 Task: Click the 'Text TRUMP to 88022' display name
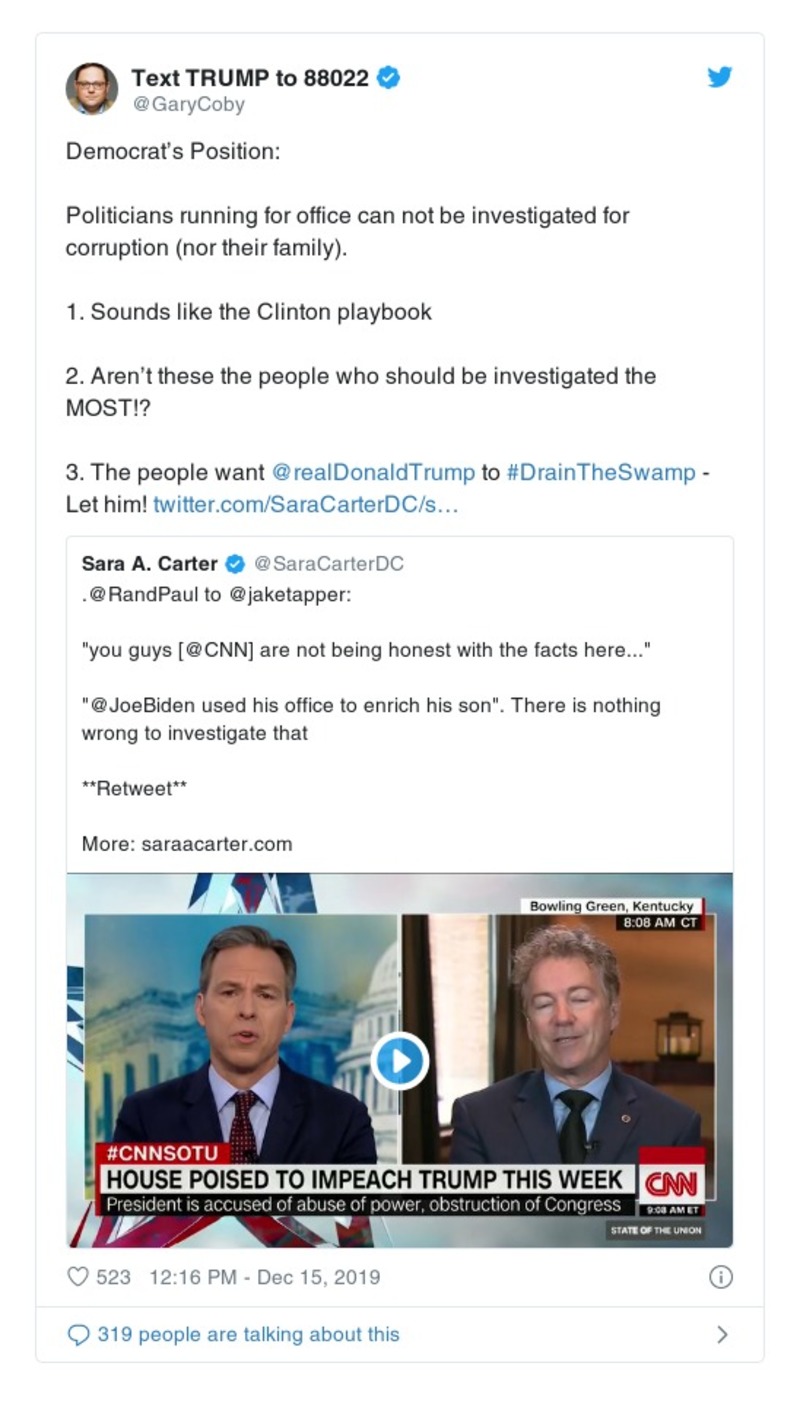click(x=250, y=77)
